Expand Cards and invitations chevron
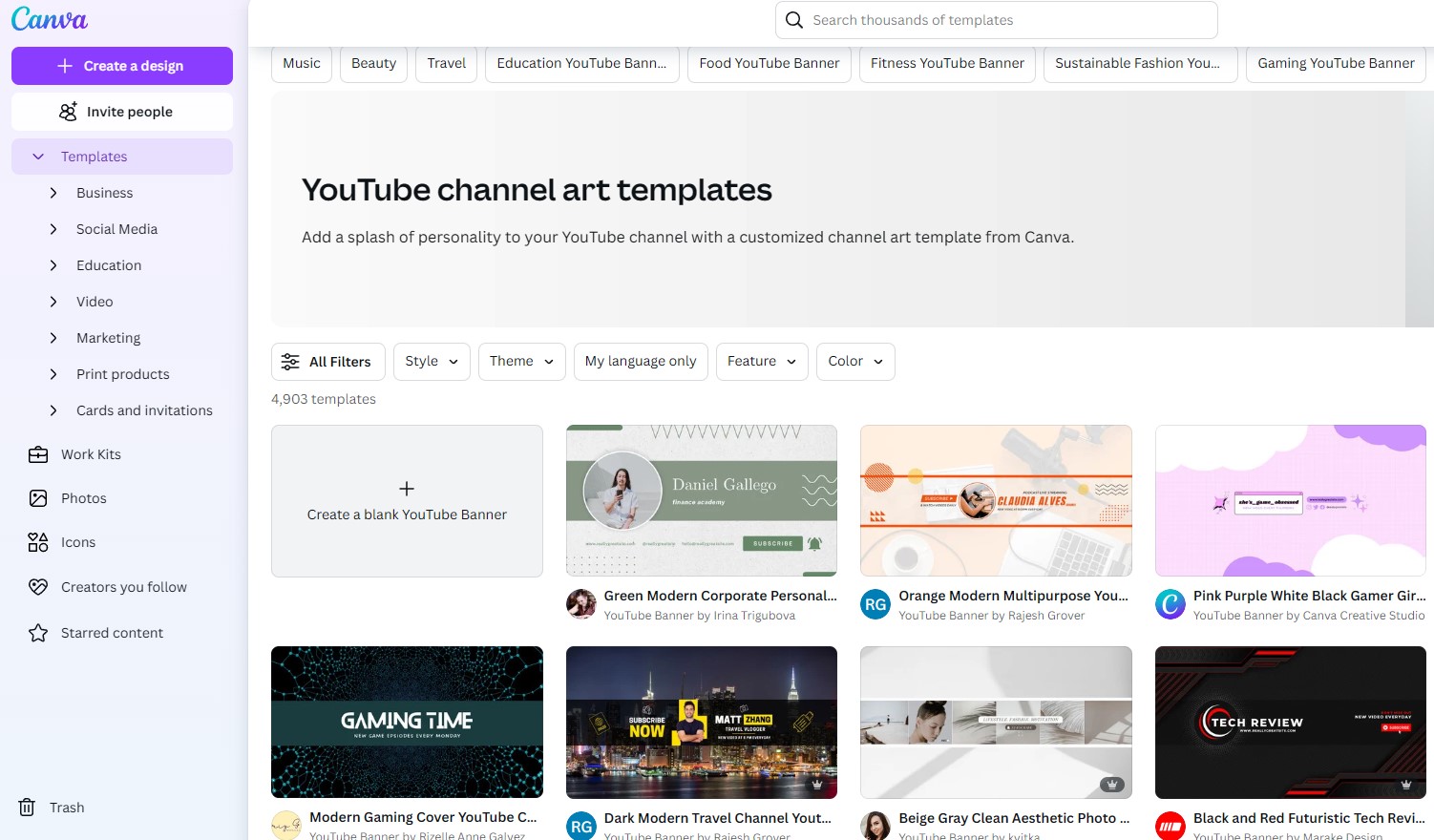This screenshot has height=840, width=1434. [x=53, y=410]
